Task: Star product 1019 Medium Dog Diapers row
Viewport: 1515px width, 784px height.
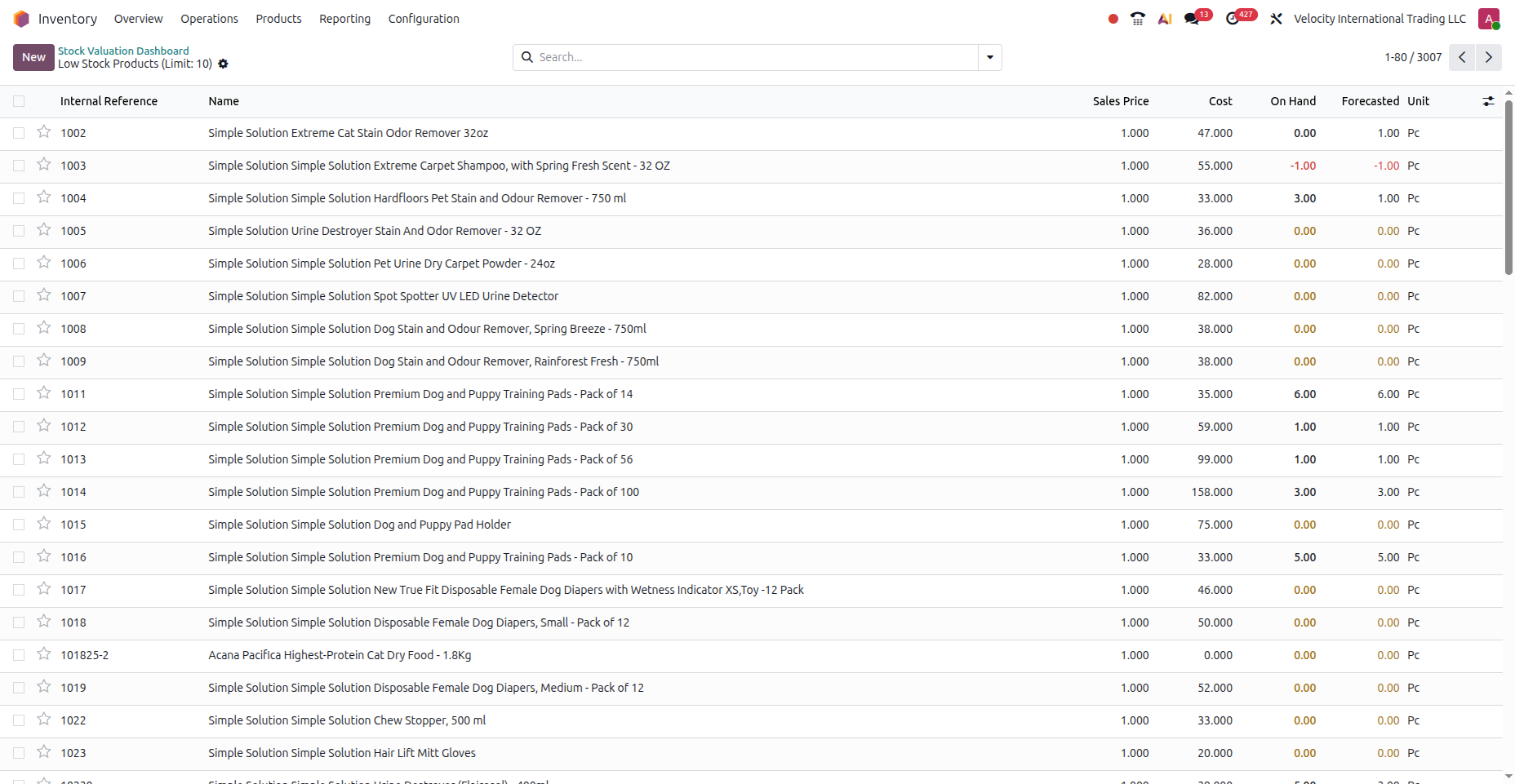Action: (x=44, y=687)
